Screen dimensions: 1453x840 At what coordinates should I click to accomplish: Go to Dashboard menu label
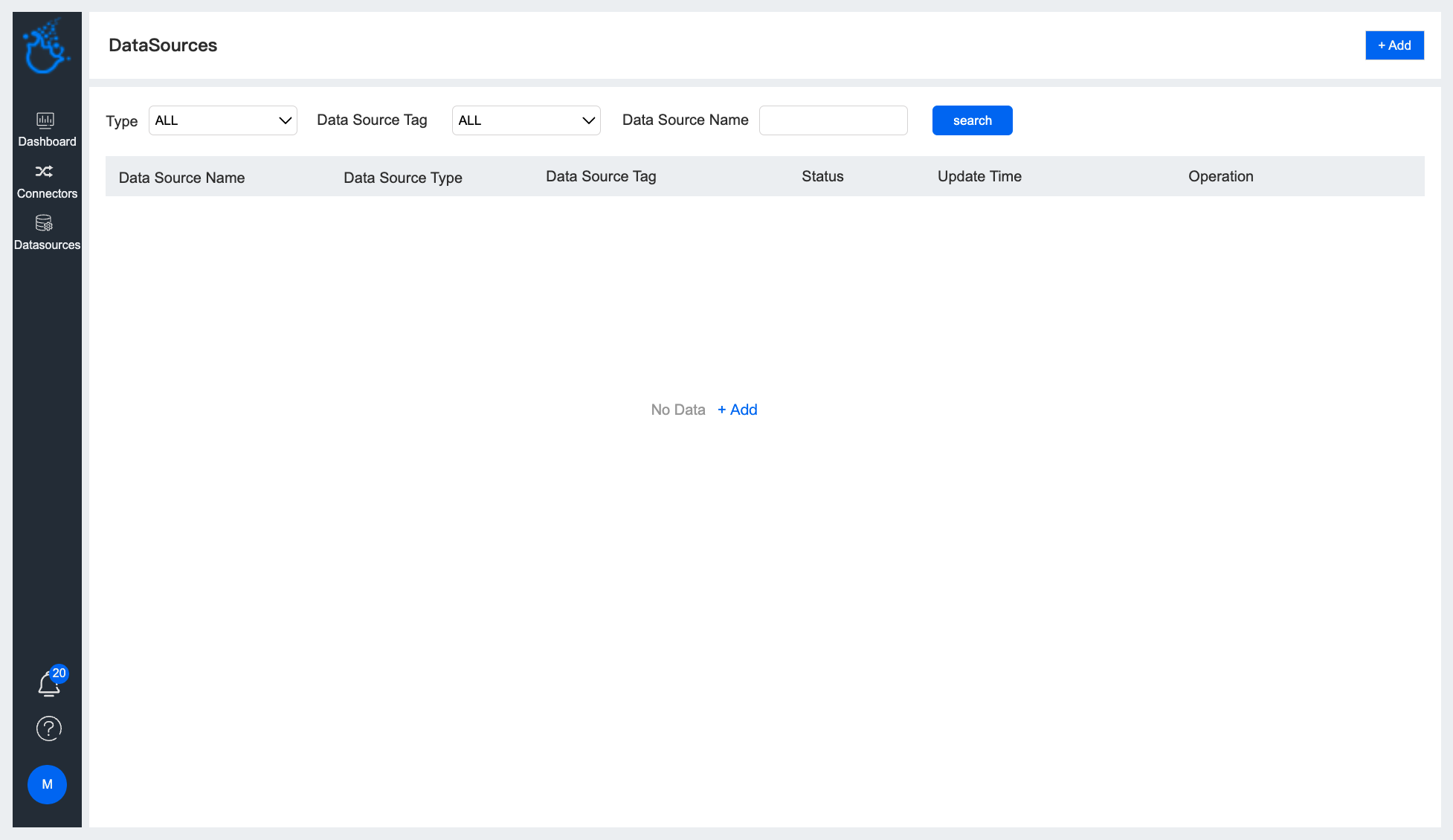47,141
